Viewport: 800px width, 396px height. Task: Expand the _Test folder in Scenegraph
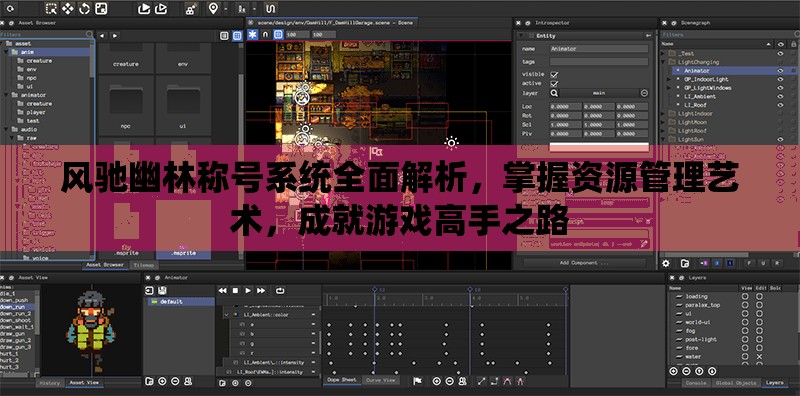(x=664, y=54)
